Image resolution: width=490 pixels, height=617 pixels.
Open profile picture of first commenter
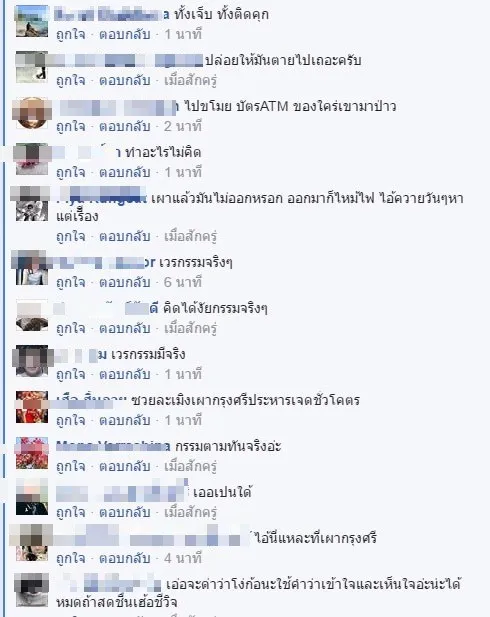[x=32, y=21]
